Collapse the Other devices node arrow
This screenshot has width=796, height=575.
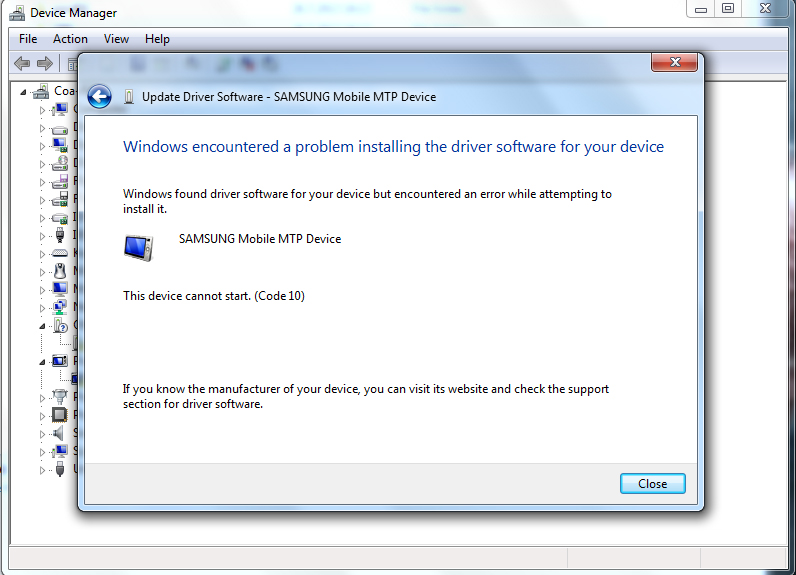43,326
